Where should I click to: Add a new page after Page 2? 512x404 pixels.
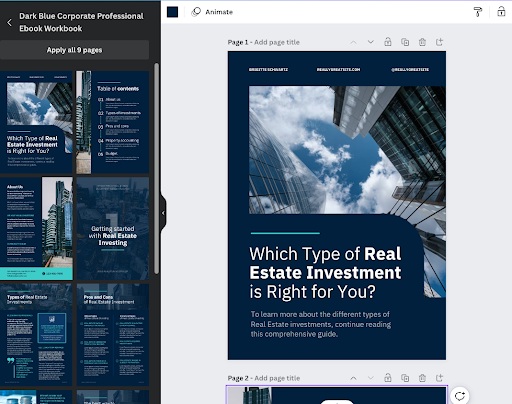point(439,378)
